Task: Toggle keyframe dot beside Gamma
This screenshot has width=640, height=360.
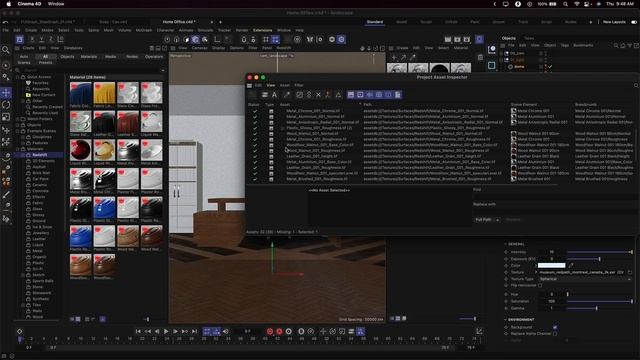Action: [x=507, y=308]
